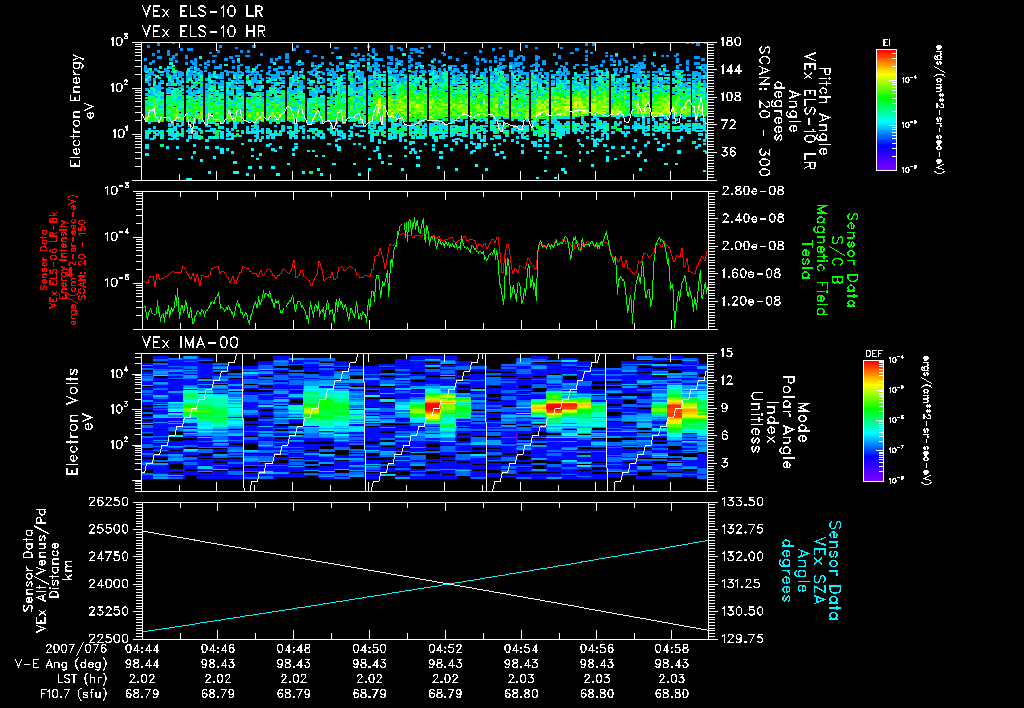Click the '2.00e-08' magnetic field tick

753,246
